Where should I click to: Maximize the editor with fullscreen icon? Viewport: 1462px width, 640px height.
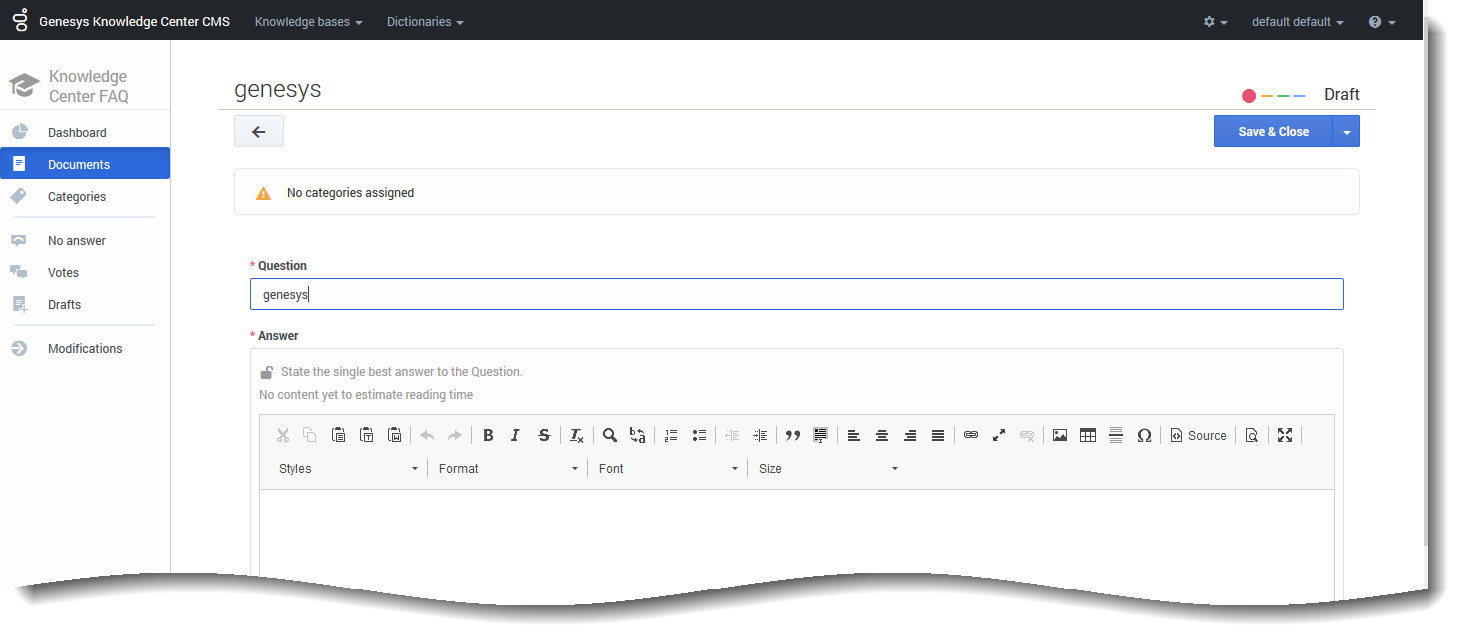[x=1285, y=435]
